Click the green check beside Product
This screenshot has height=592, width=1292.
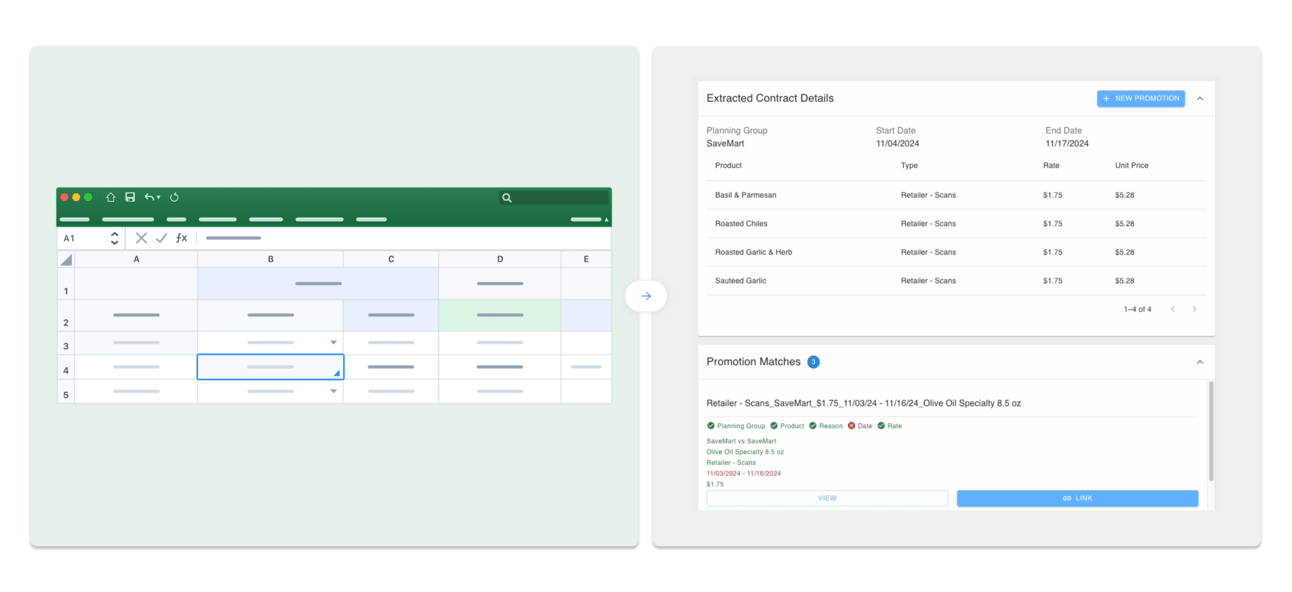[x=774, y=426]
